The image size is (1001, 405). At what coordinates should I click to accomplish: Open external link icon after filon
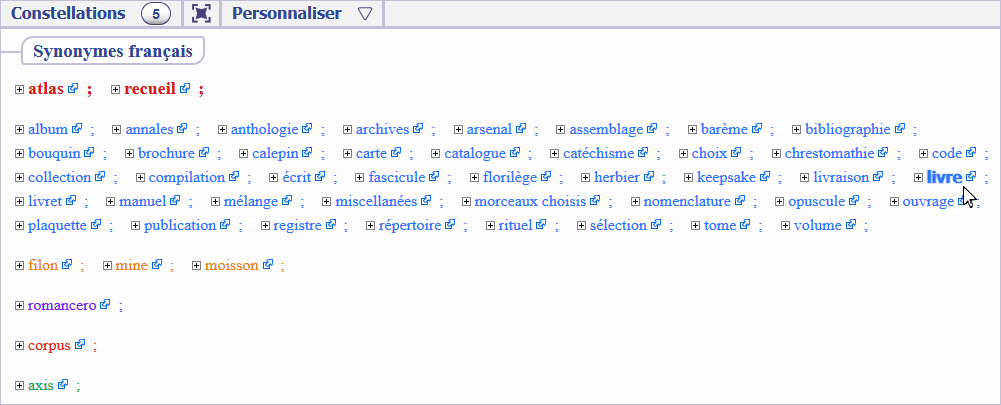point(67,265)
